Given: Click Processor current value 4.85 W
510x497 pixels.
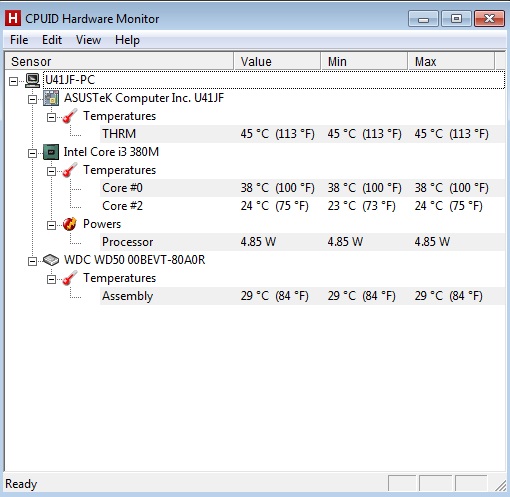Looking at the screenshot, I should pyautogui.click(x=258, y=242).
